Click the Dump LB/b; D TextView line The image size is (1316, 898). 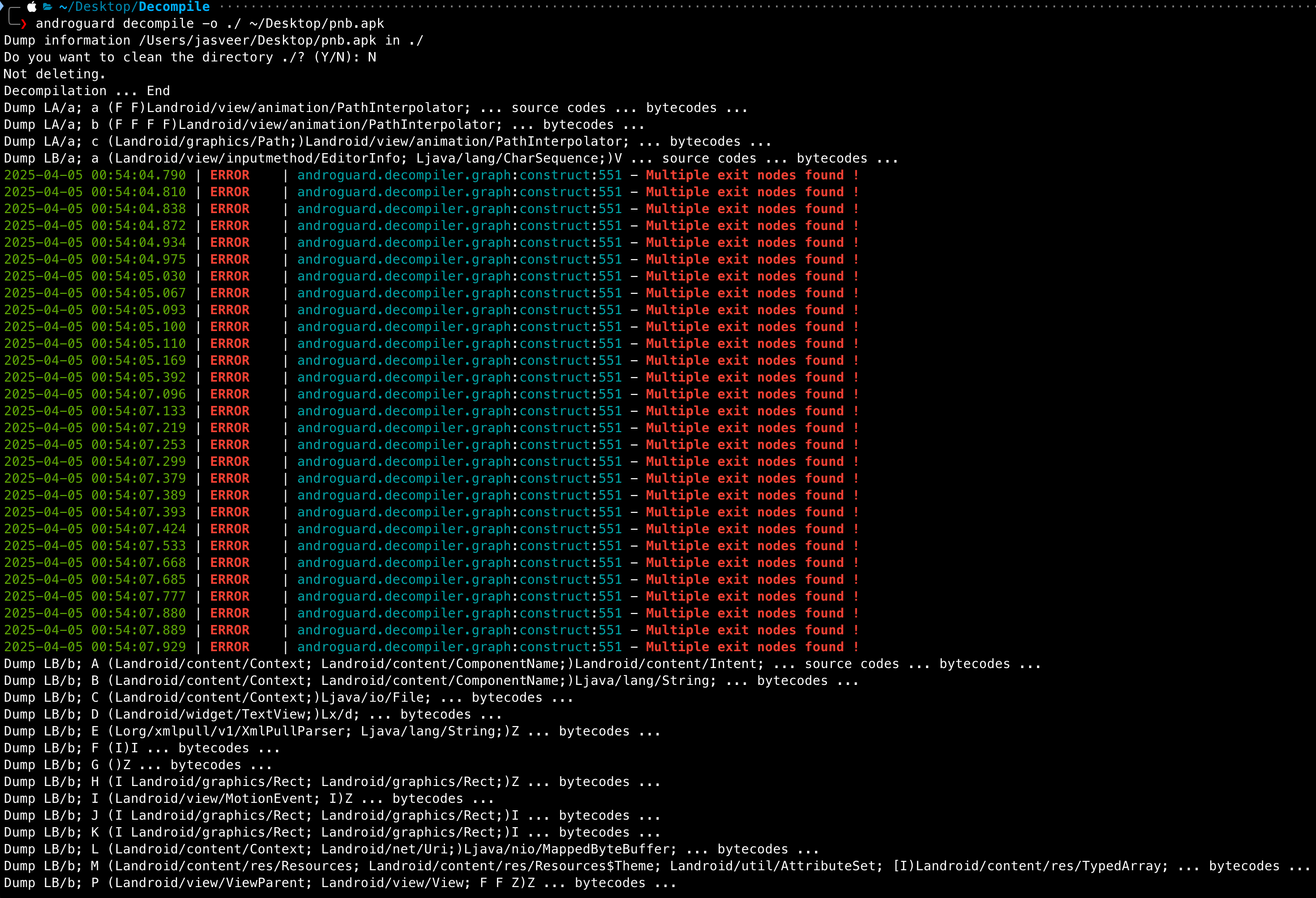[253, 715]
